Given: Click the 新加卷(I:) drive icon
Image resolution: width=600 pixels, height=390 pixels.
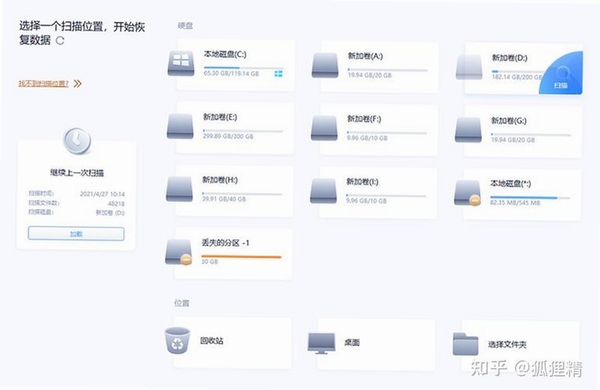Looking at the screenshot, I should coord(324,191).
